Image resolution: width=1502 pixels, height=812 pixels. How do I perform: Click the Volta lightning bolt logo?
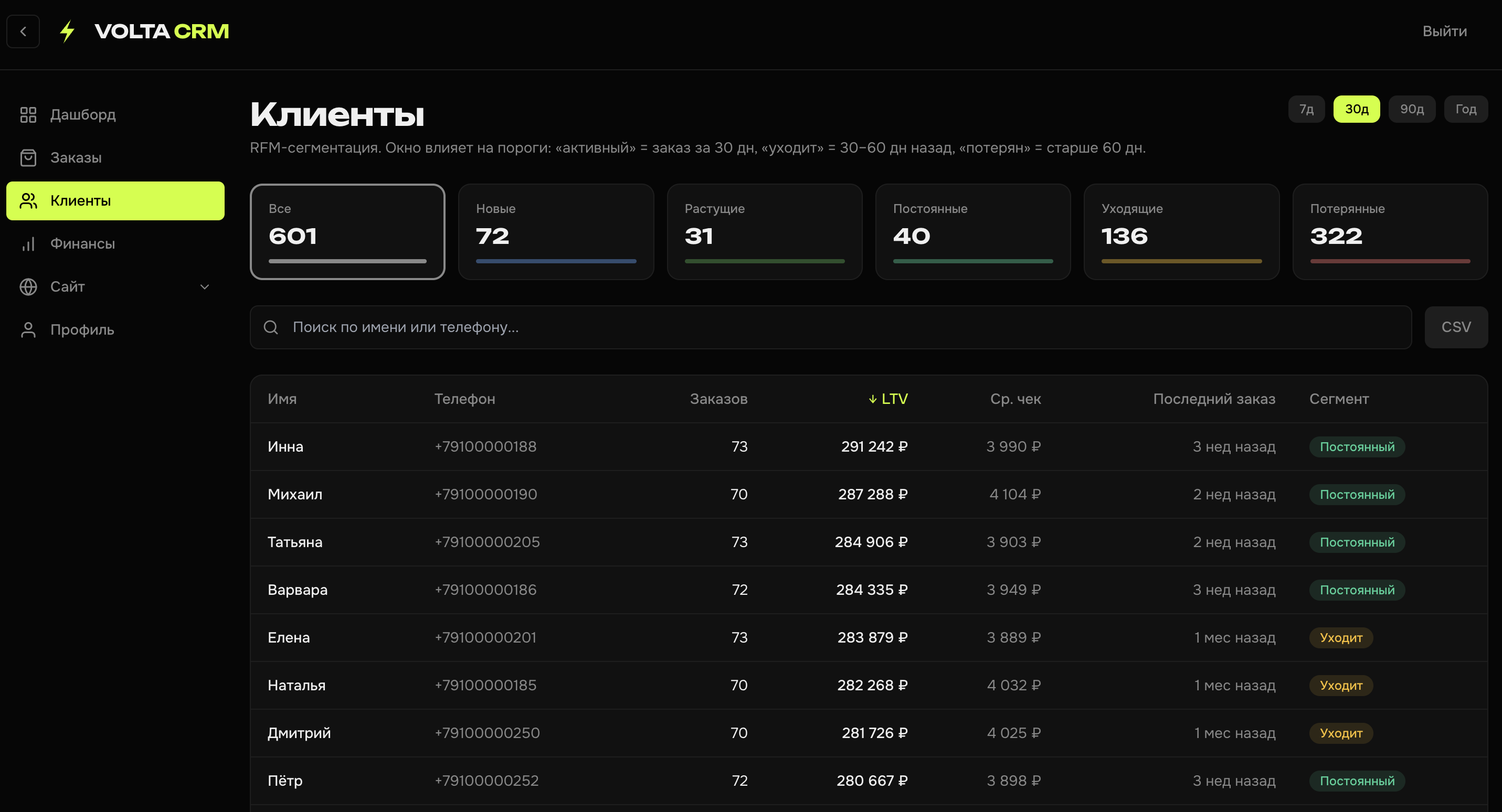(68, 31)
